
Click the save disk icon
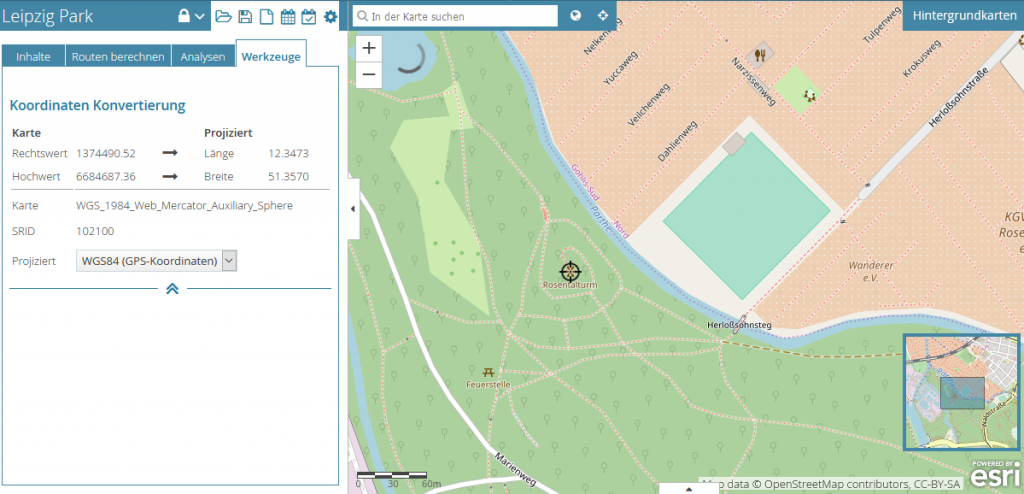(x=245, y=16)
